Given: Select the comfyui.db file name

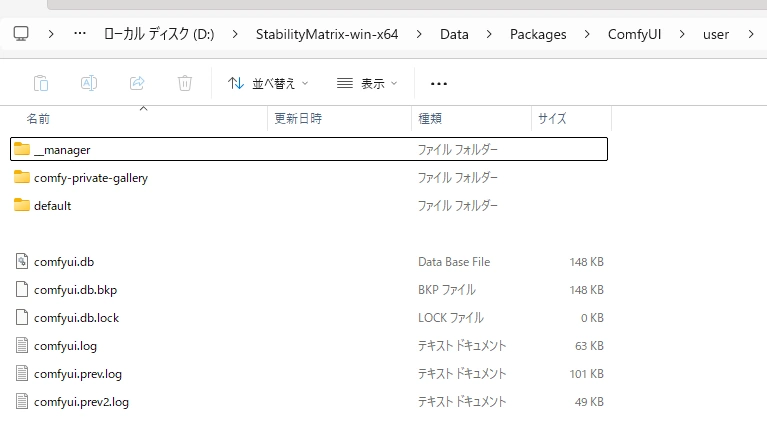Looking at the screenshot, I should 64,262.
